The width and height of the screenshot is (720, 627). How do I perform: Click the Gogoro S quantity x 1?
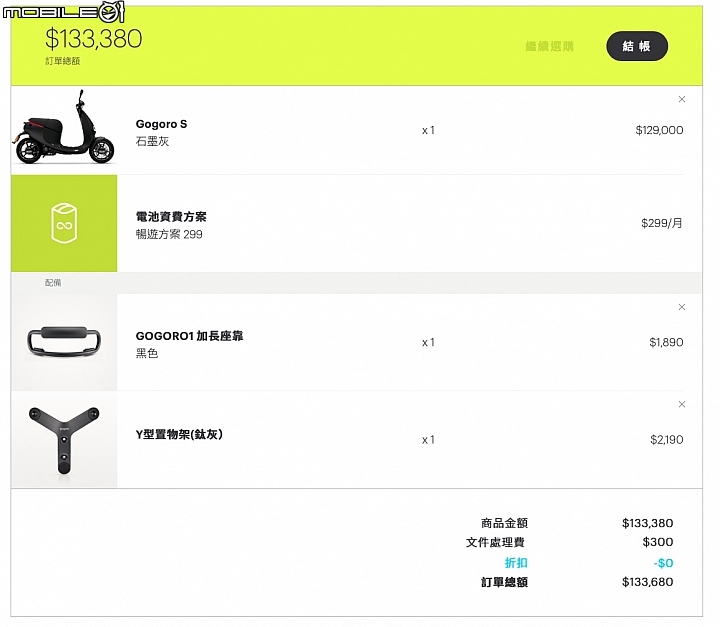tap(428, 130)
